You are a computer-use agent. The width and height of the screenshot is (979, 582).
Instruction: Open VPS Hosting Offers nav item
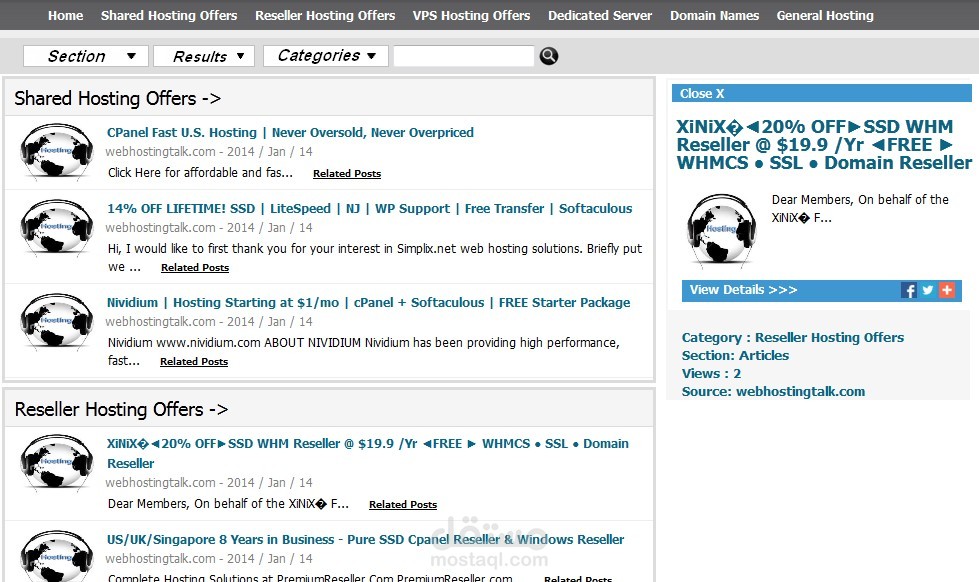click(x=471, y=16)
